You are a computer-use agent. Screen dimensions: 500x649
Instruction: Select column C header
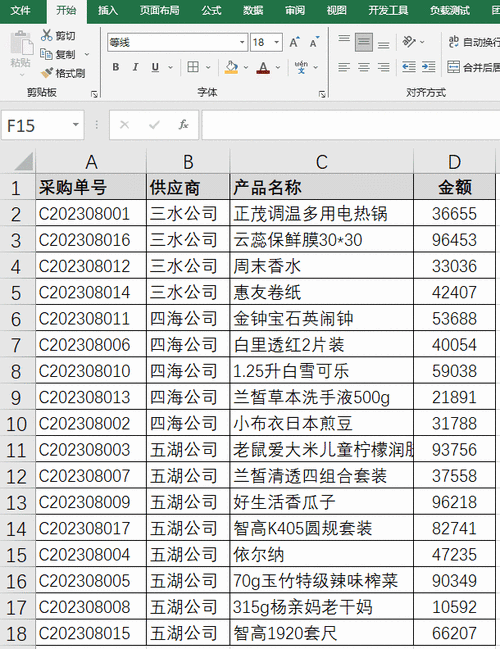coord(322,162)
